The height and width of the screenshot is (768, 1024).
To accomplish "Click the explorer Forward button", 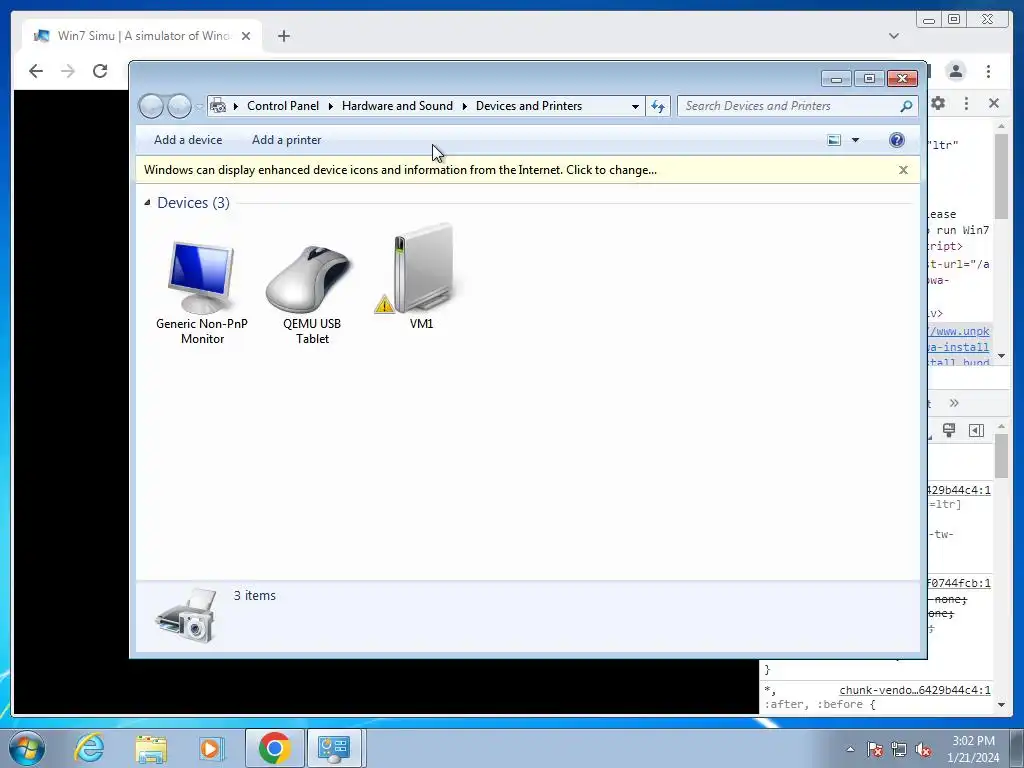I will pyautogui.click(x=179, y=106).
